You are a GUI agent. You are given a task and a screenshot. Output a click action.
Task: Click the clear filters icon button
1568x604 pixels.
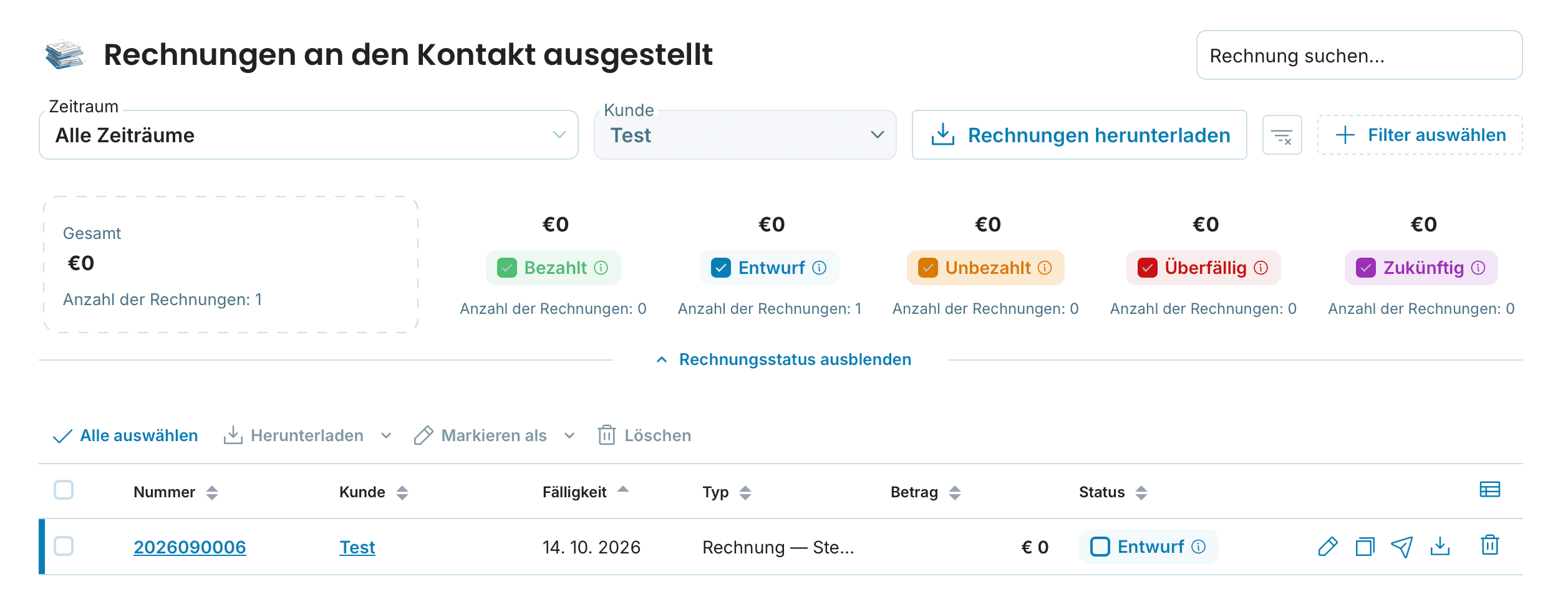coord(1282,135)
